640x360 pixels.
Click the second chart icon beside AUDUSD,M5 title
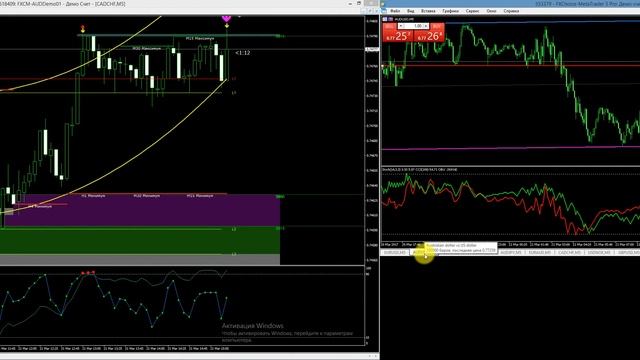(x=391, y=19)
